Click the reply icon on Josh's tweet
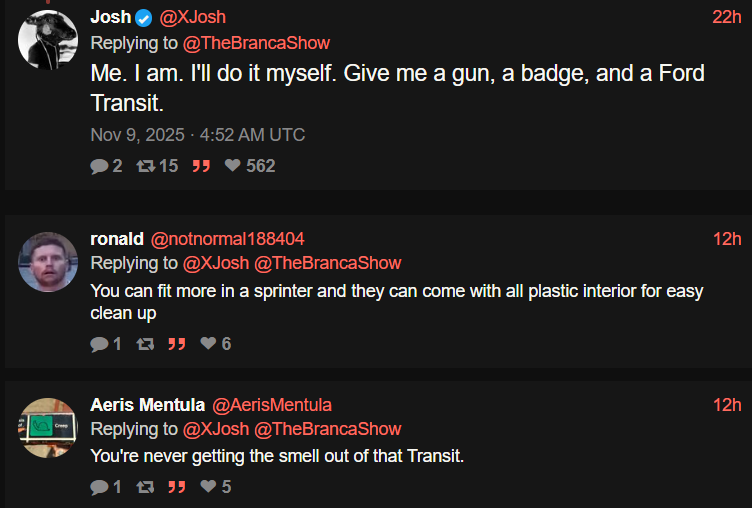 pyautogui.click(x=99, y=166)
